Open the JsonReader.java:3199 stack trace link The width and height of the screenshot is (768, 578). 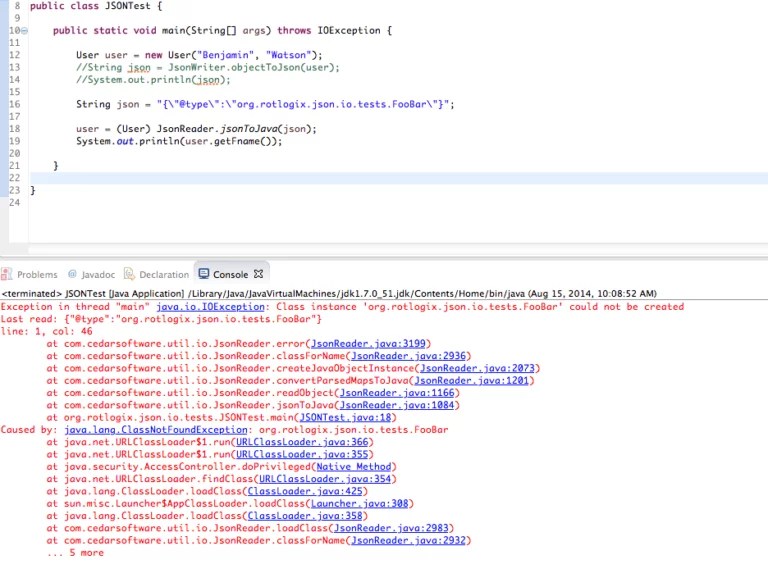pyautogui.click(x=368, y=344)
